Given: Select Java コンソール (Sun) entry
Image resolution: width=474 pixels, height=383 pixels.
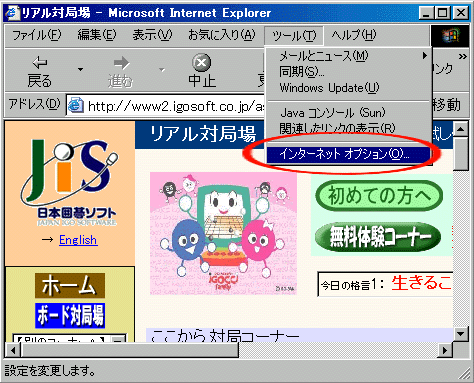Looking at the screenshot, I should (348, 113).
